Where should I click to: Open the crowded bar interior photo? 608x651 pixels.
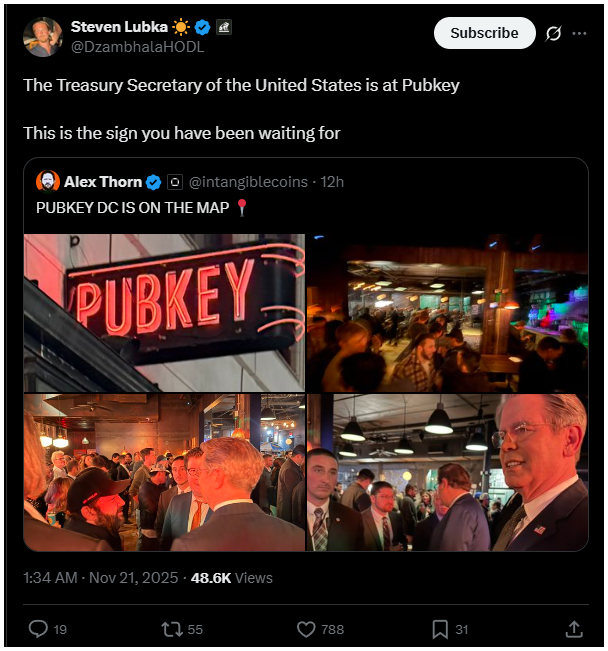coord(447,312)
